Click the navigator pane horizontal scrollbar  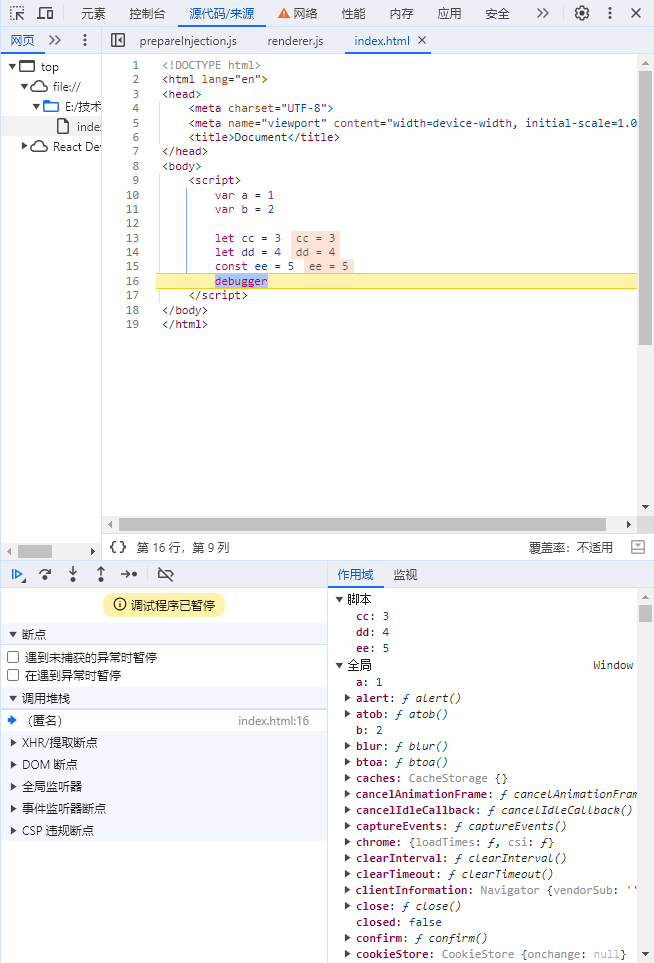(34, 552)
